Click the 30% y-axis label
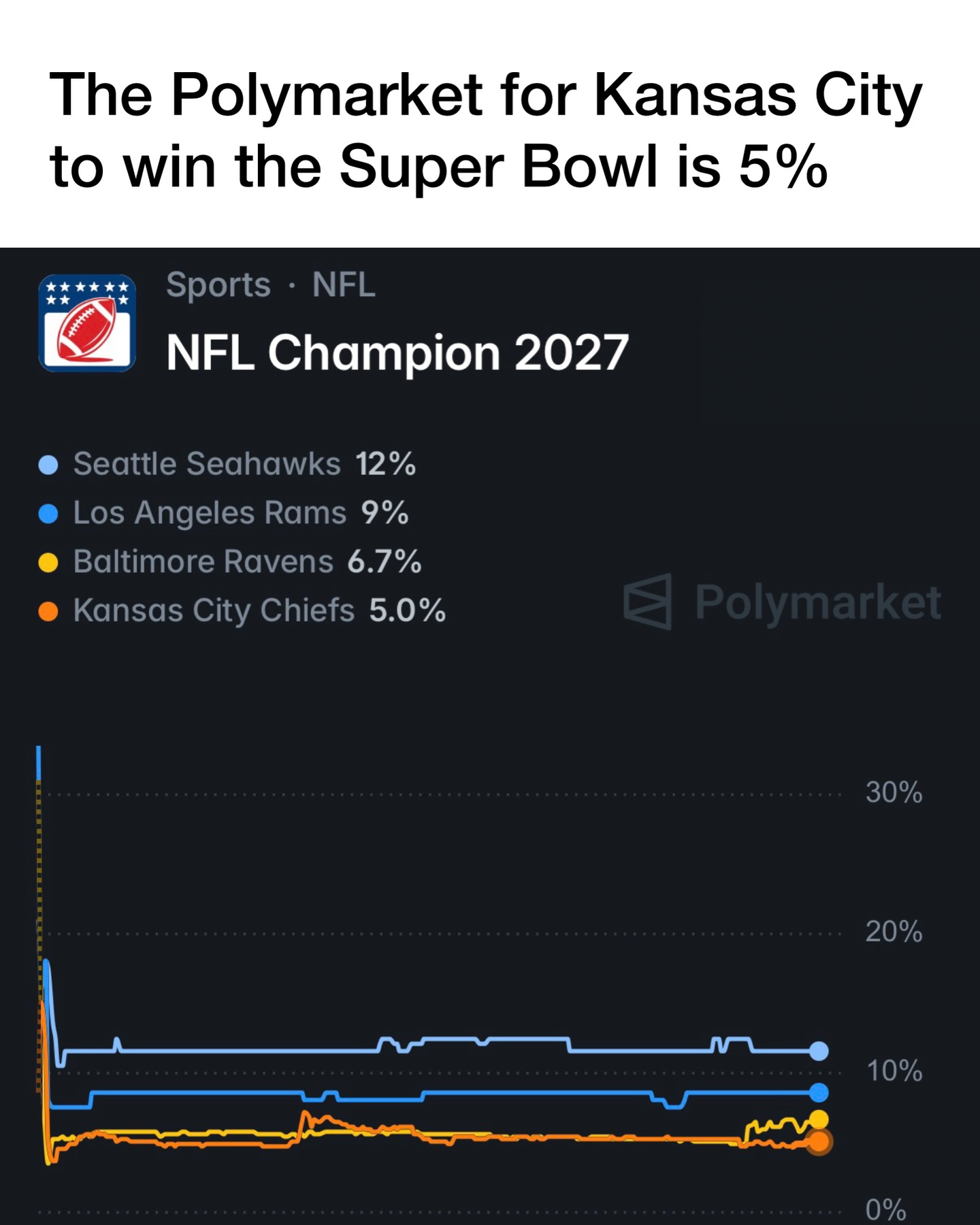The height and width of the screenshot is (1225, 980). [x=894, y=793]
